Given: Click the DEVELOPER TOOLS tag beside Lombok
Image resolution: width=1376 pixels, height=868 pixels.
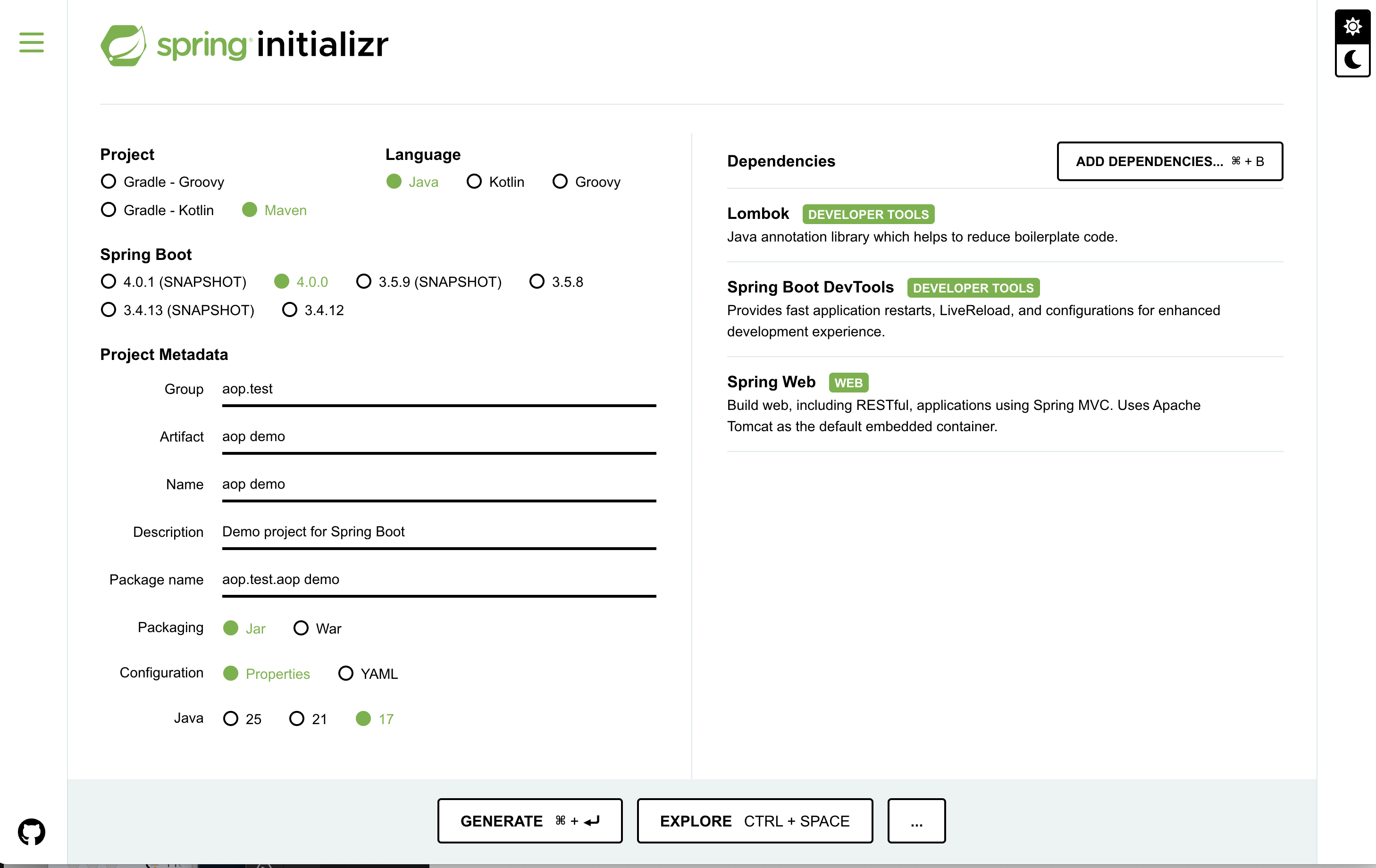Looking at the screenshot, I should point(867,214).
